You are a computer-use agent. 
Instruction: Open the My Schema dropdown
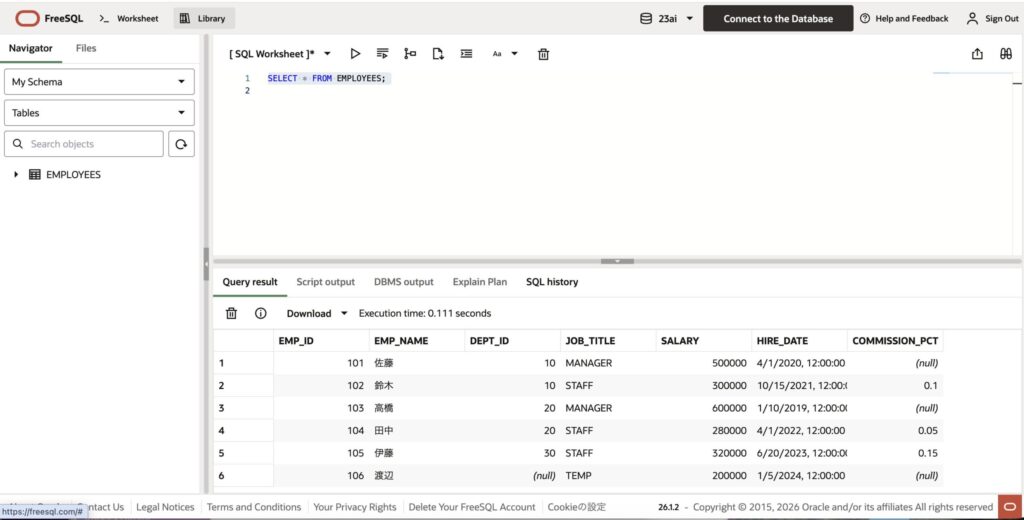tap(99, 82)
